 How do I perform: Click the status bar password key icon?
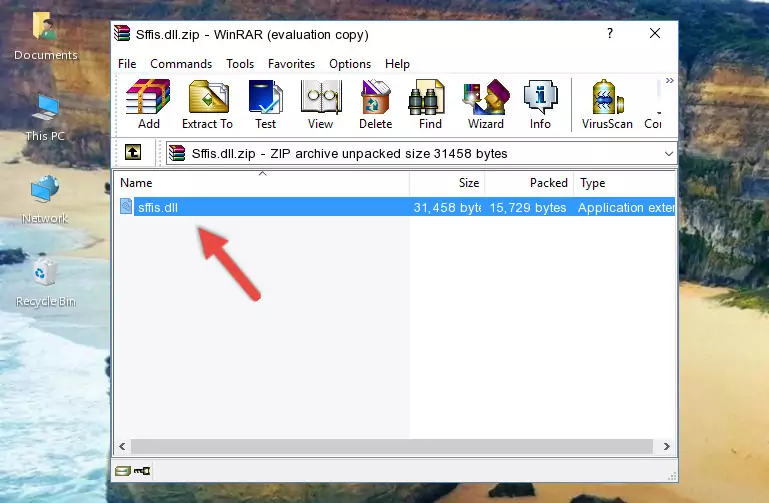(x=142, y=471)
